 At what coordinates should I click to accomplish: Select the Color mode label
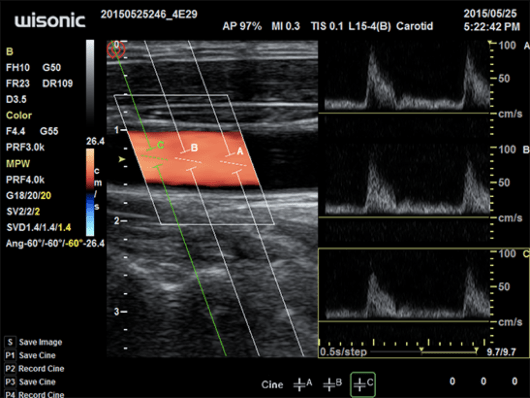[x=19, y=115]
